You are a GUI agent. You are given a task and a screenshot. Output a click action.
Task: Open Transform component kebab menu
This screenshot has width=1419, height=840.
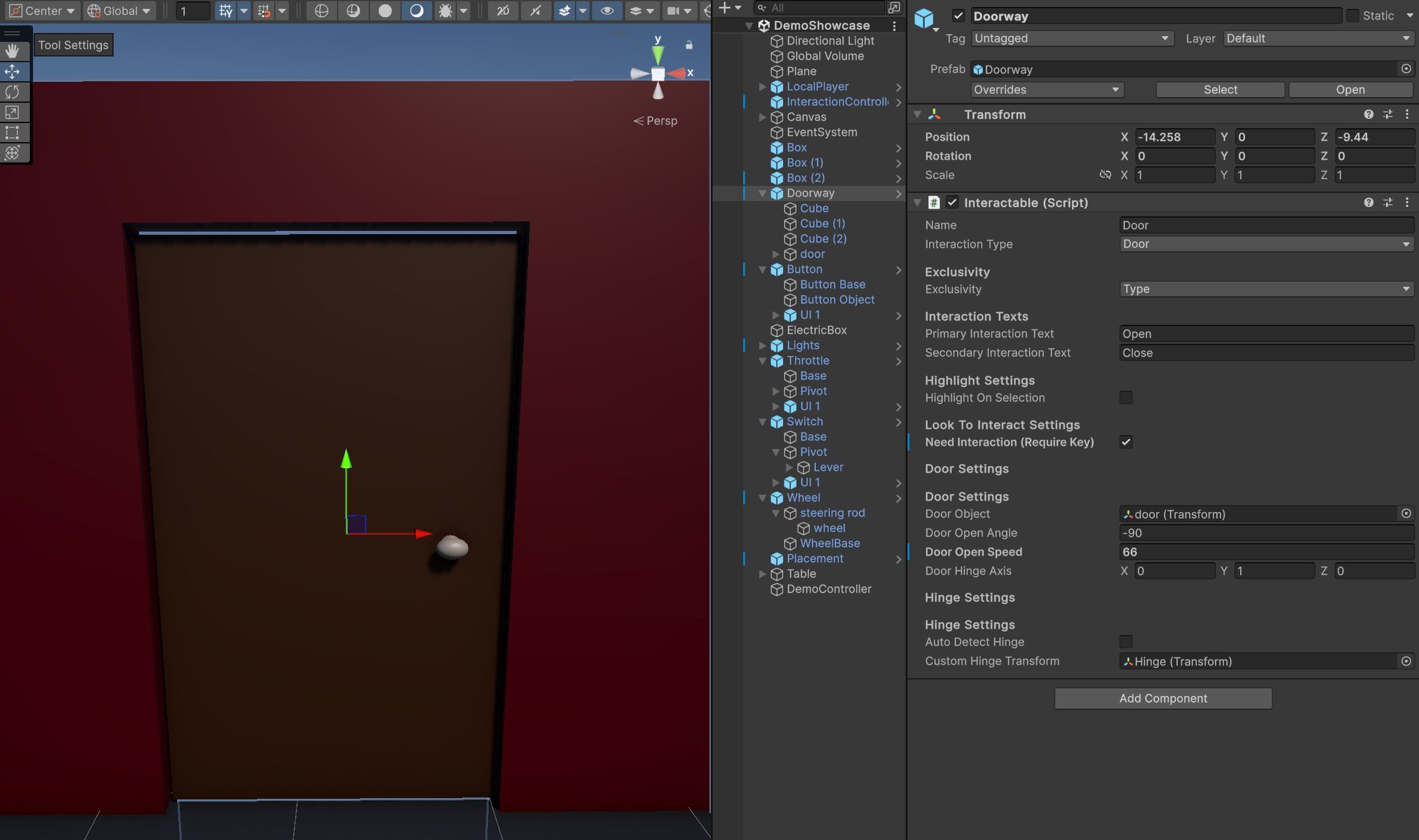(x=1407, y=114)
